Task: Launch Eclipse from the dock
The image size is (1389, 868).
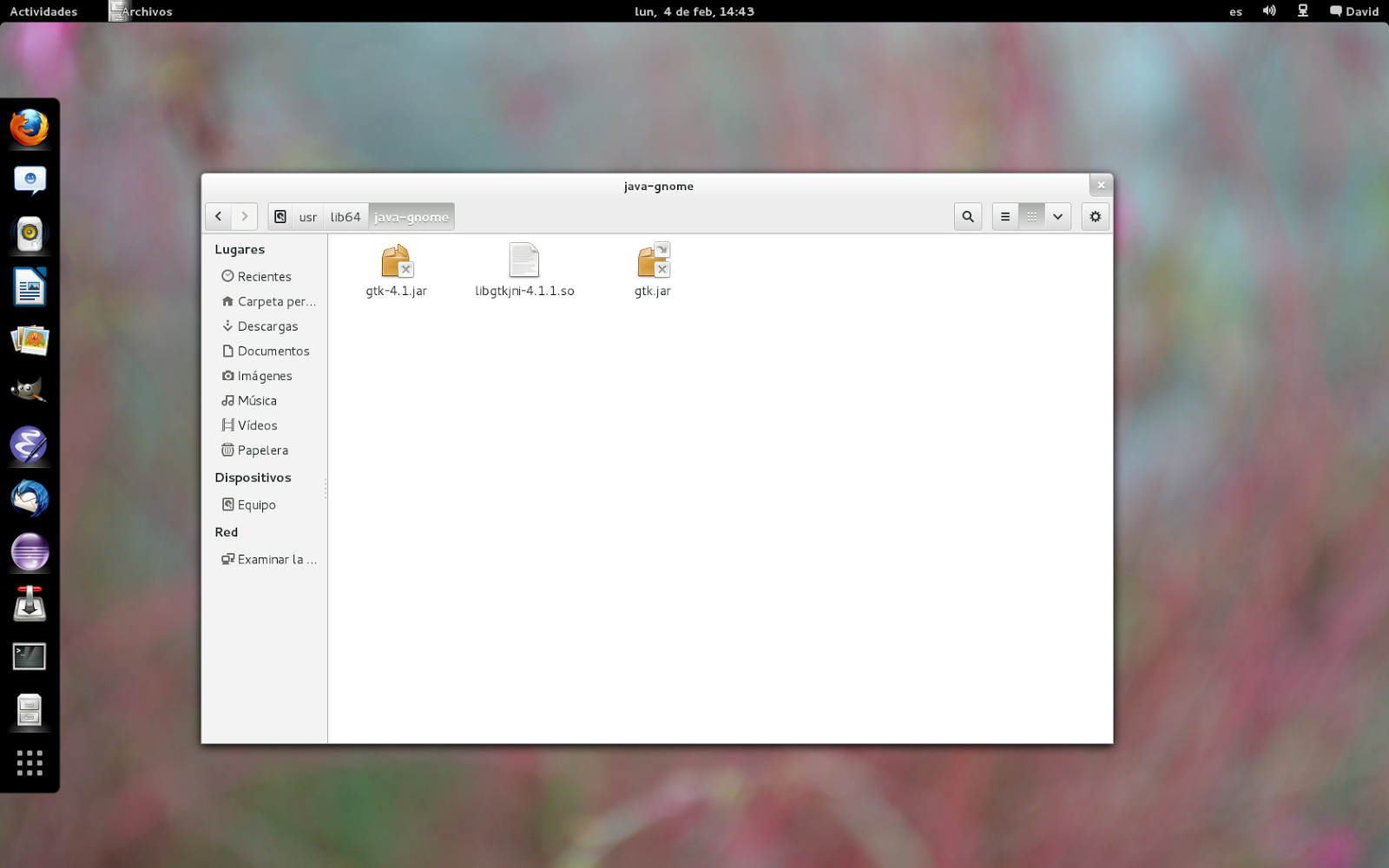Action: click(x=30, y=552)
